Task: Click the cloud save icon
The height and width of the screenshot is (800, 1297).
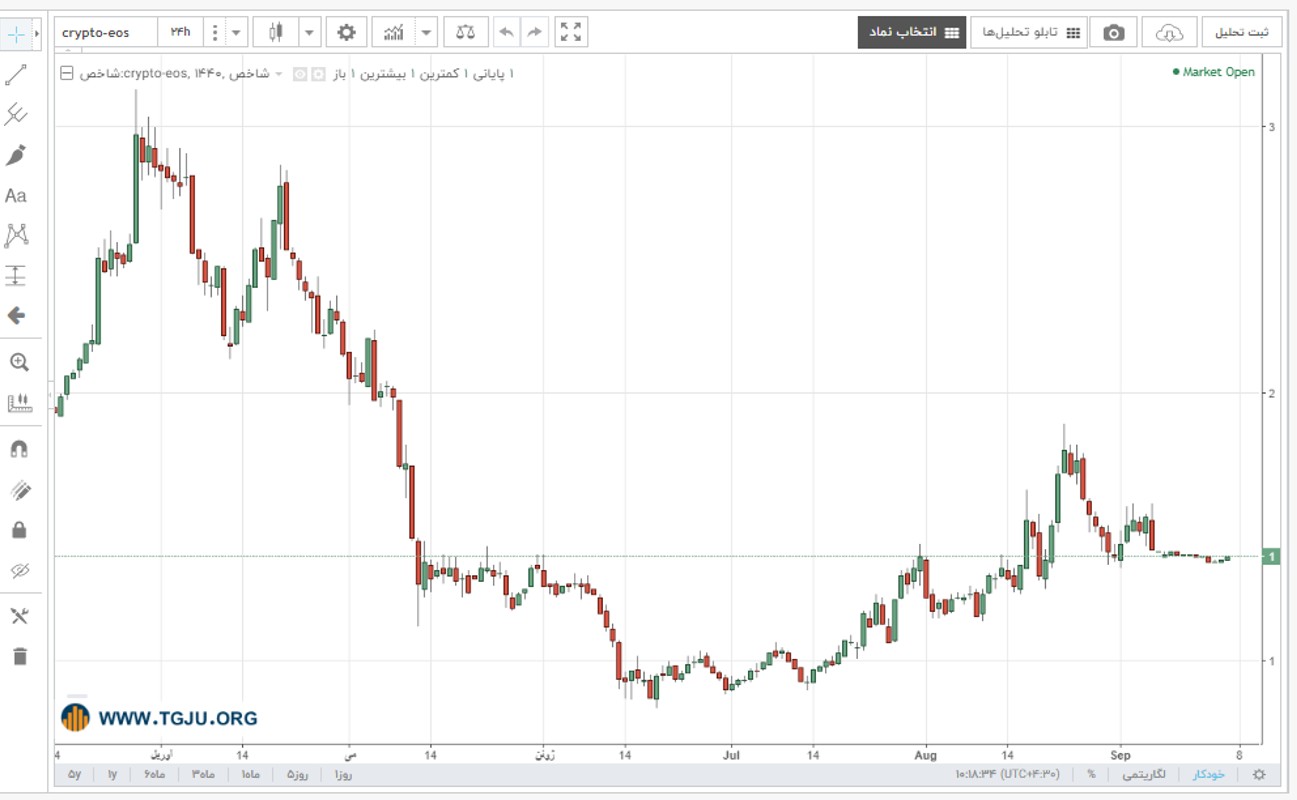Action: point(1168,32)
